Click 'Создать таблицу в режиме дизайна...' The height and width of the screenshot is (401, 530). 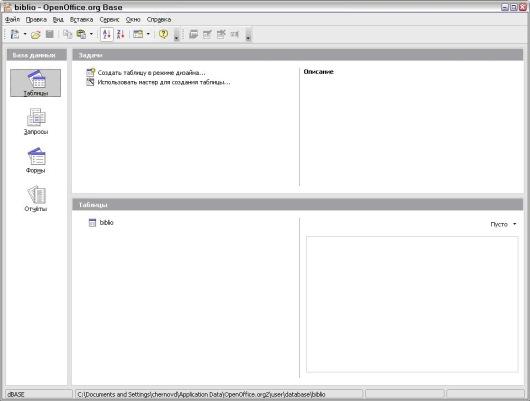click(151, 73)
